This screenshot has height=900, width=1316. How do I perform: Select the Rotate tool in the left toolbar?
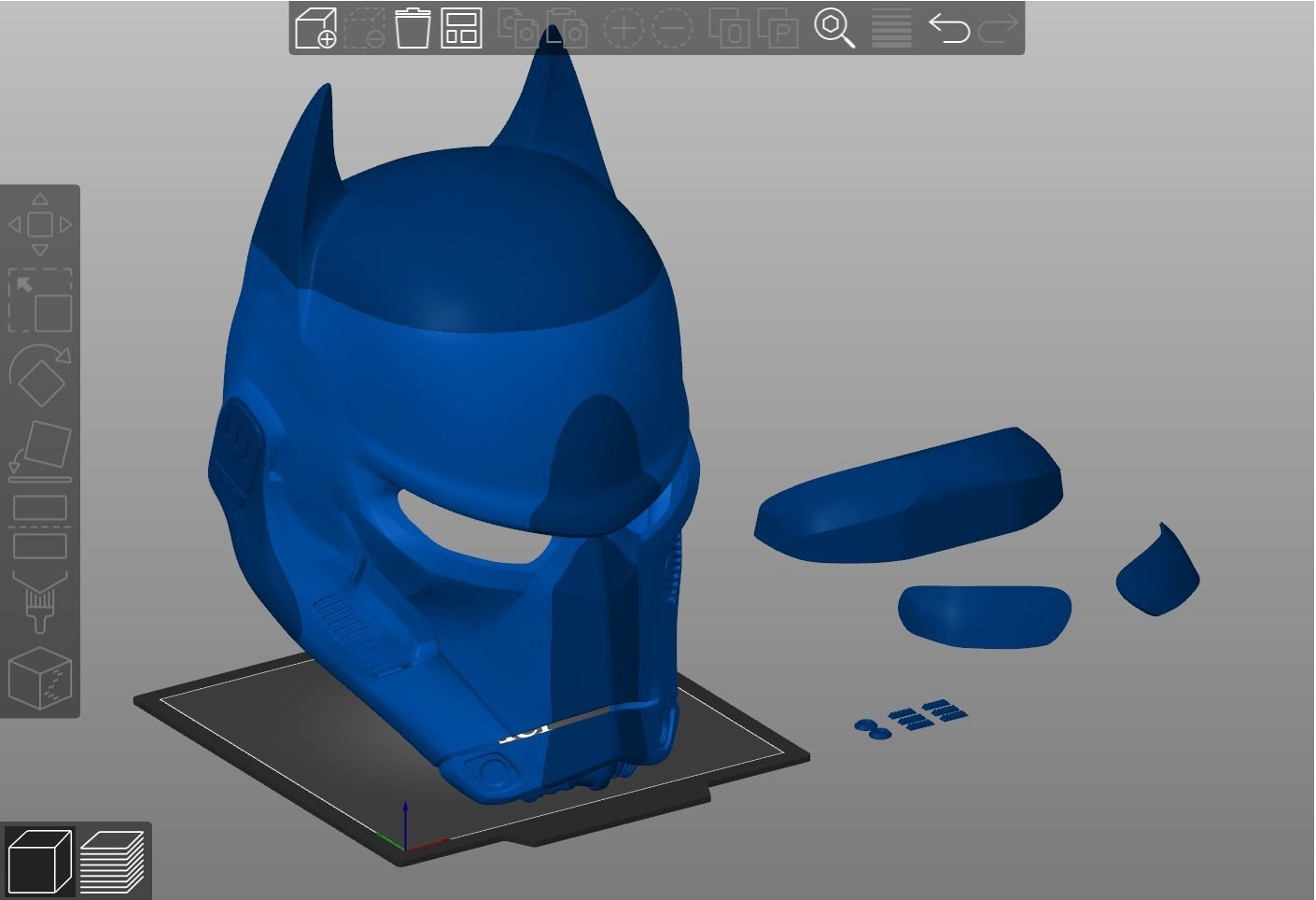click(x=40, y=375)
